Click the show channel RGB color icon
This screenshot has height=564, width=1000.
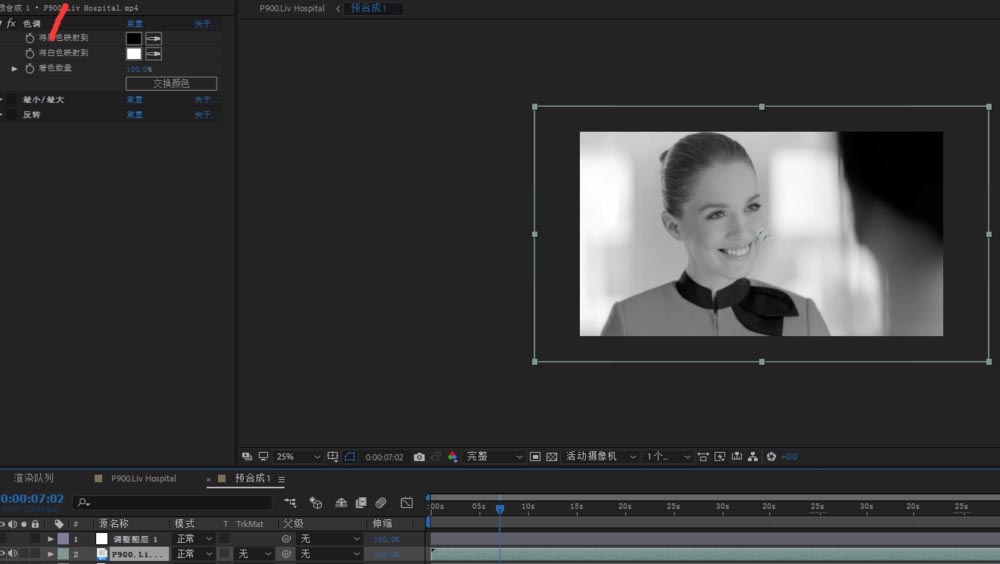[x=452, y=457]
